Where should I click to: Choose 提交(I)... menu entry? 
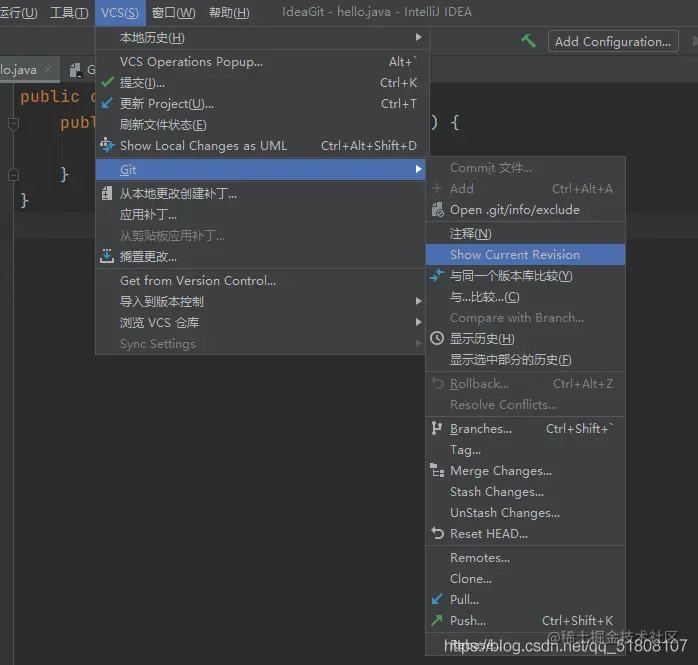(260, 82)
